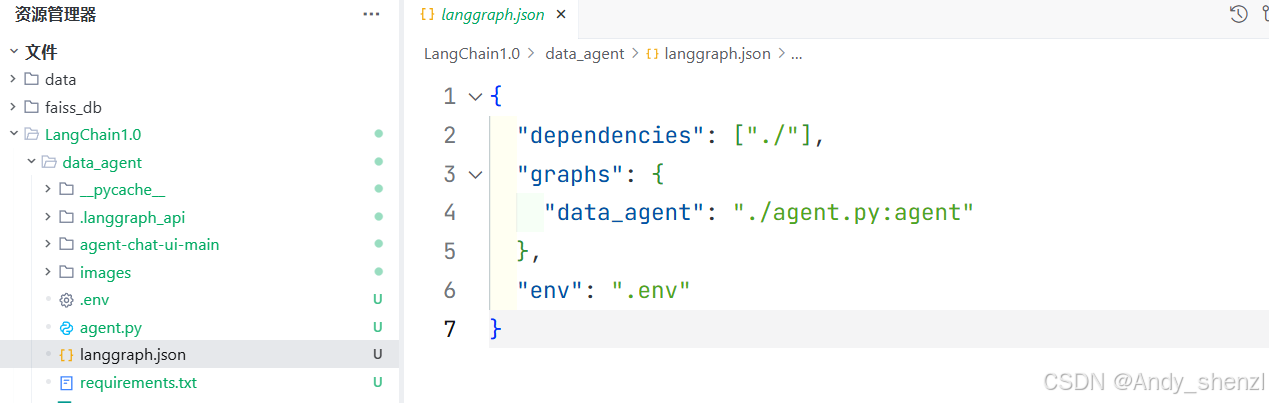
Task: Select the __pycache__ folder name
Action: tap(122, 189)
